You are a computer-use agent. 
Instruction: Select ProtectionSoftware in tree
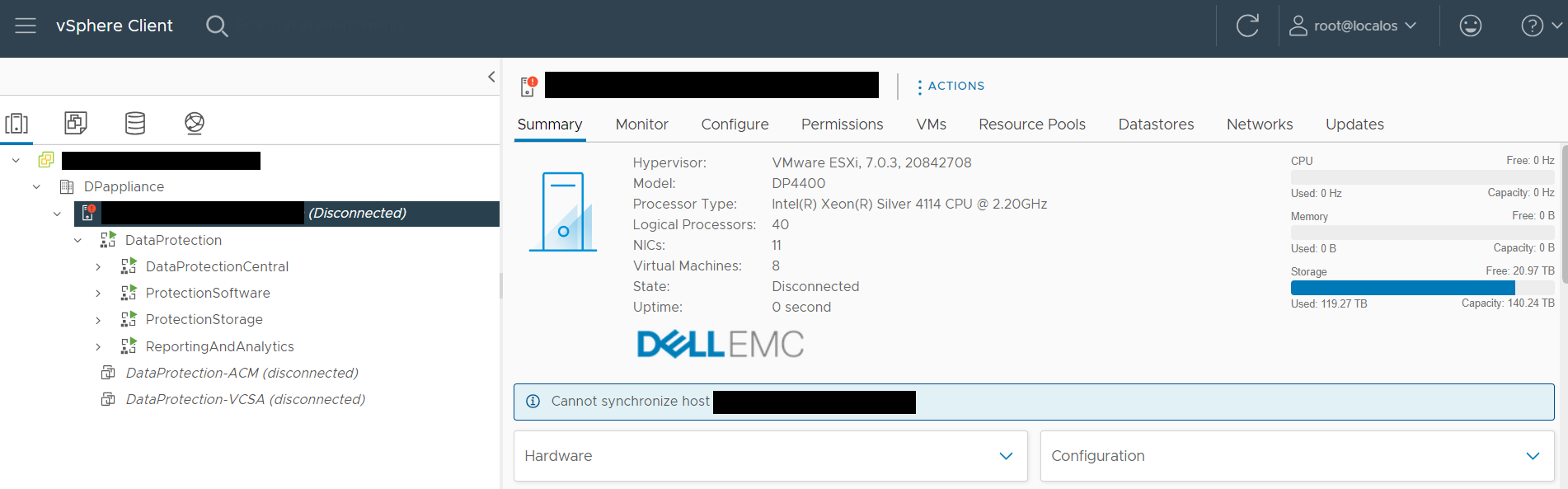pyautogui.click(x=208, y=294)
